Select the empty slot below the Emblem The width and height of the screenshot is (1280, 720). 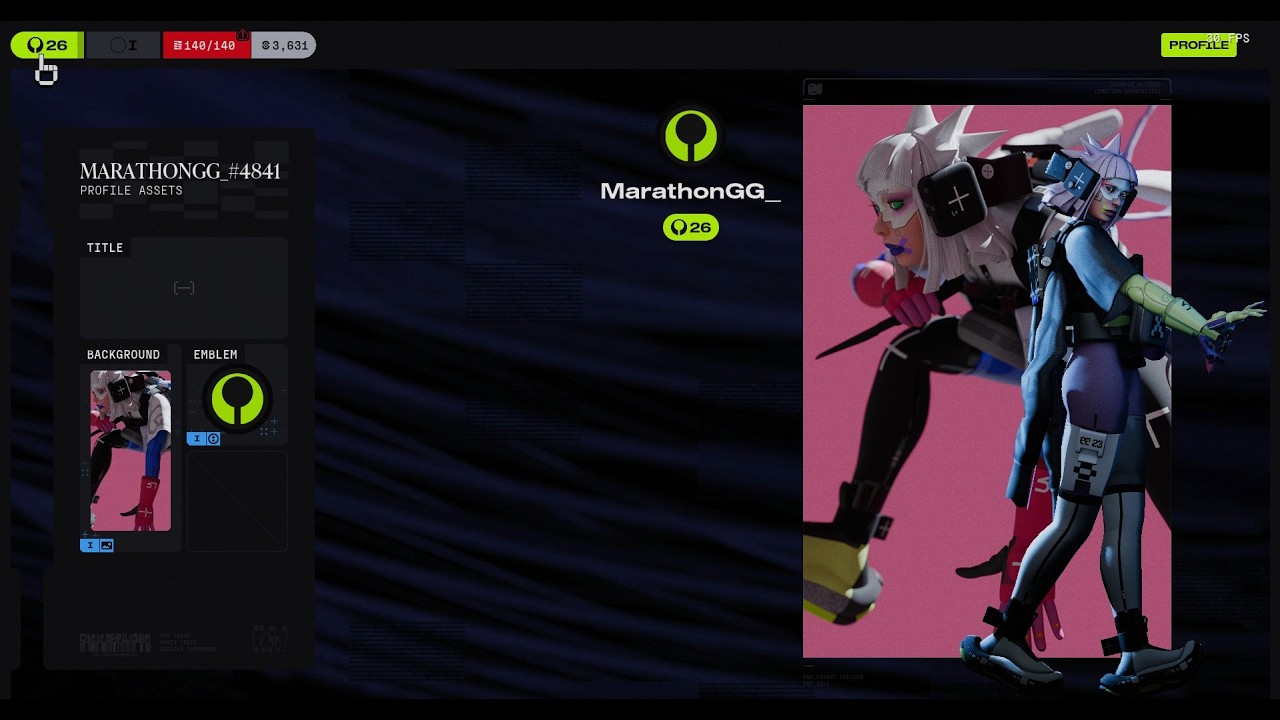pos(237,501)
